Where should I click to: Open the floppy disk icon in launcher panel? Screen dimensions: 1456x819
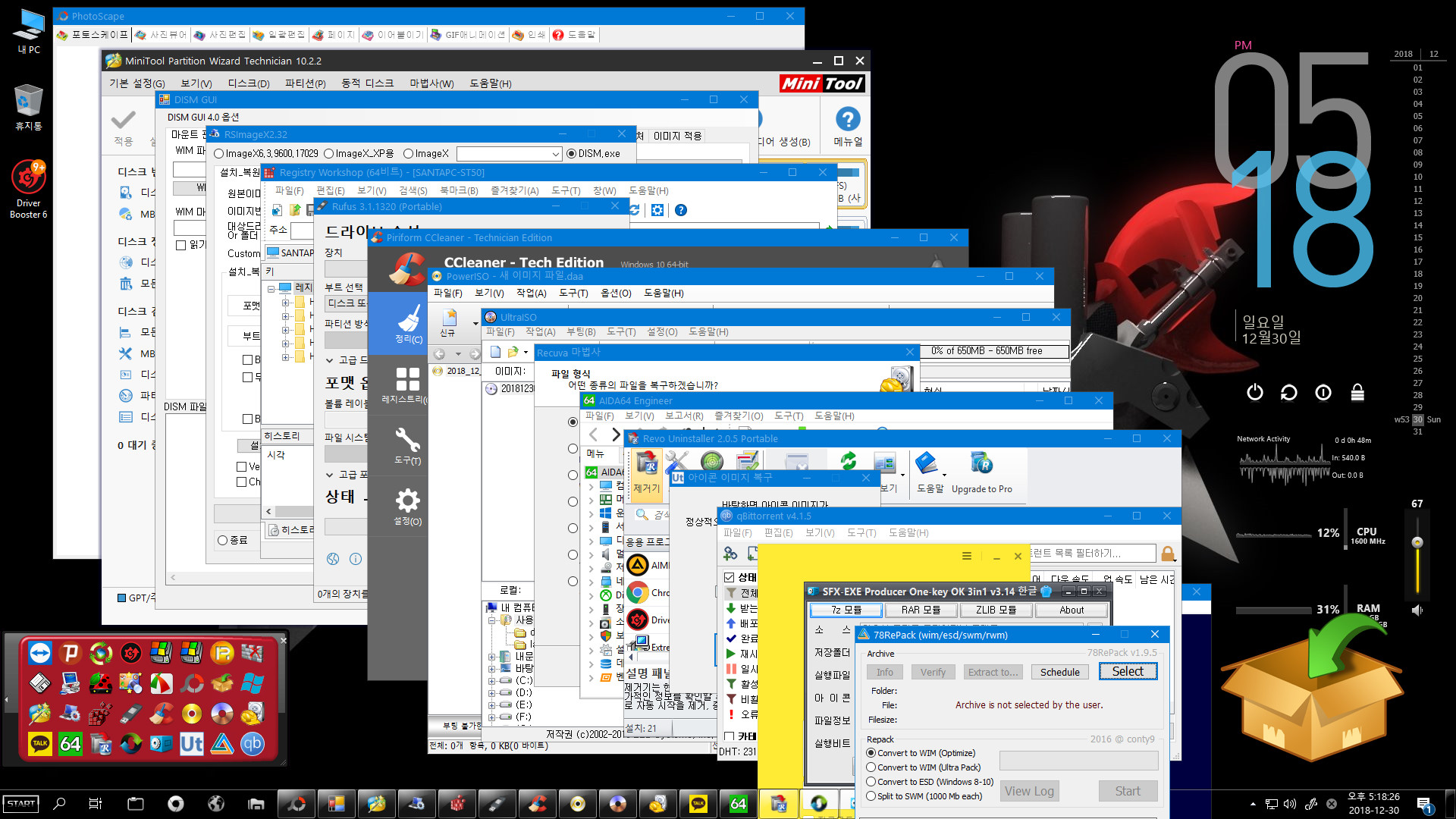coord(40,683)
